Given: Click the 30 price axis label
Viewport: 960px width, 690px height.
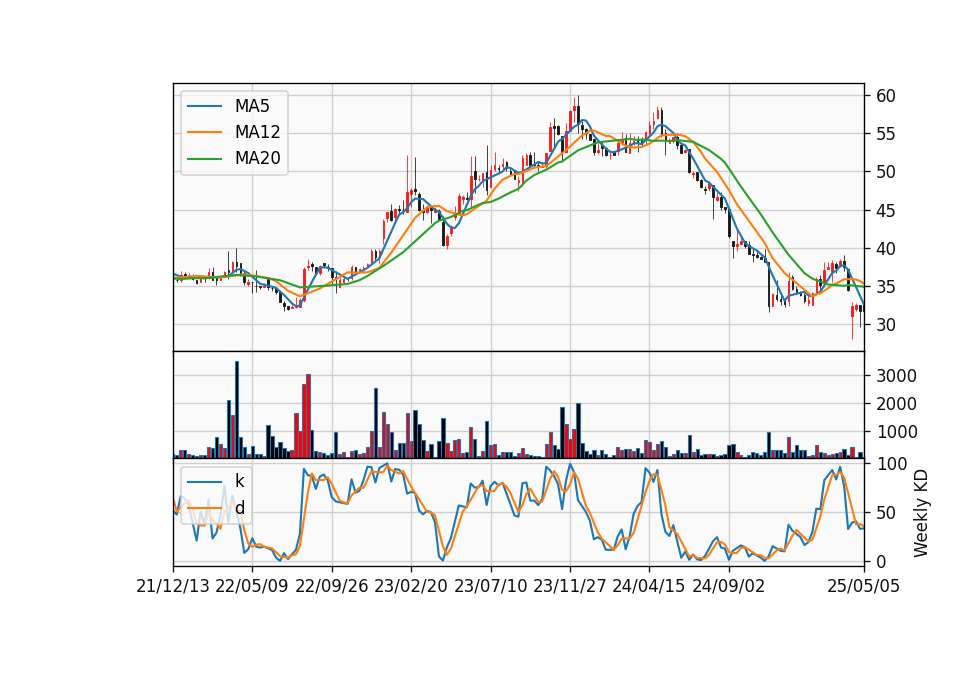Looking at the screenshot, I should coord(886,325).
